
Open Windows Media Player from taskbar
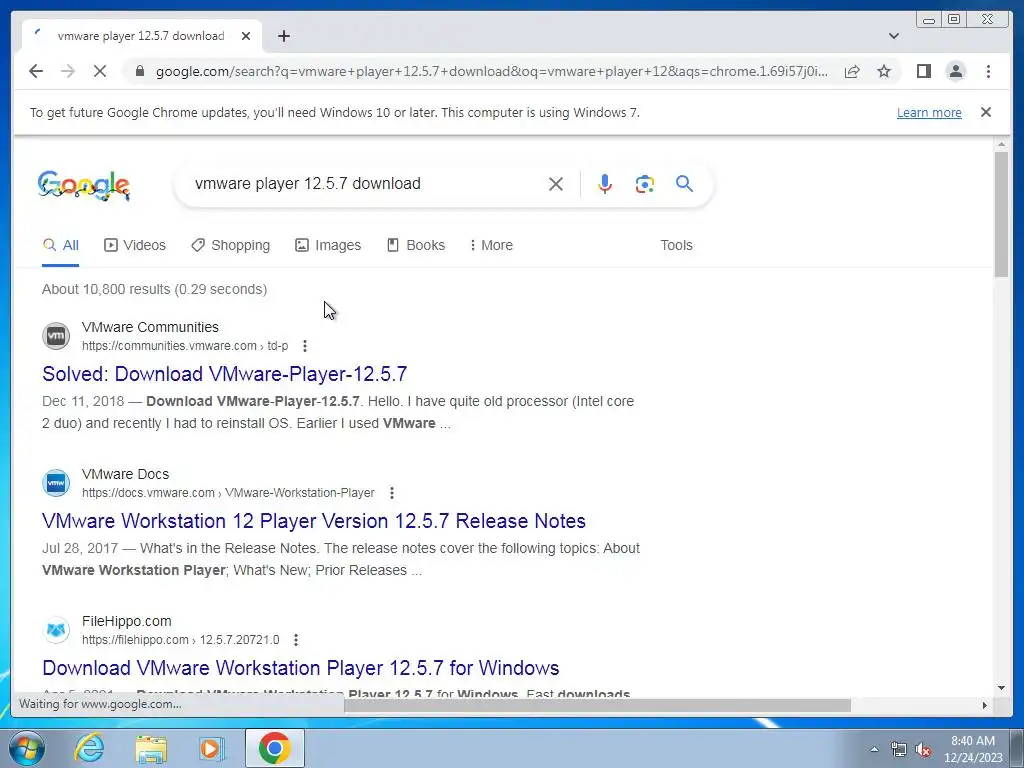212,748
